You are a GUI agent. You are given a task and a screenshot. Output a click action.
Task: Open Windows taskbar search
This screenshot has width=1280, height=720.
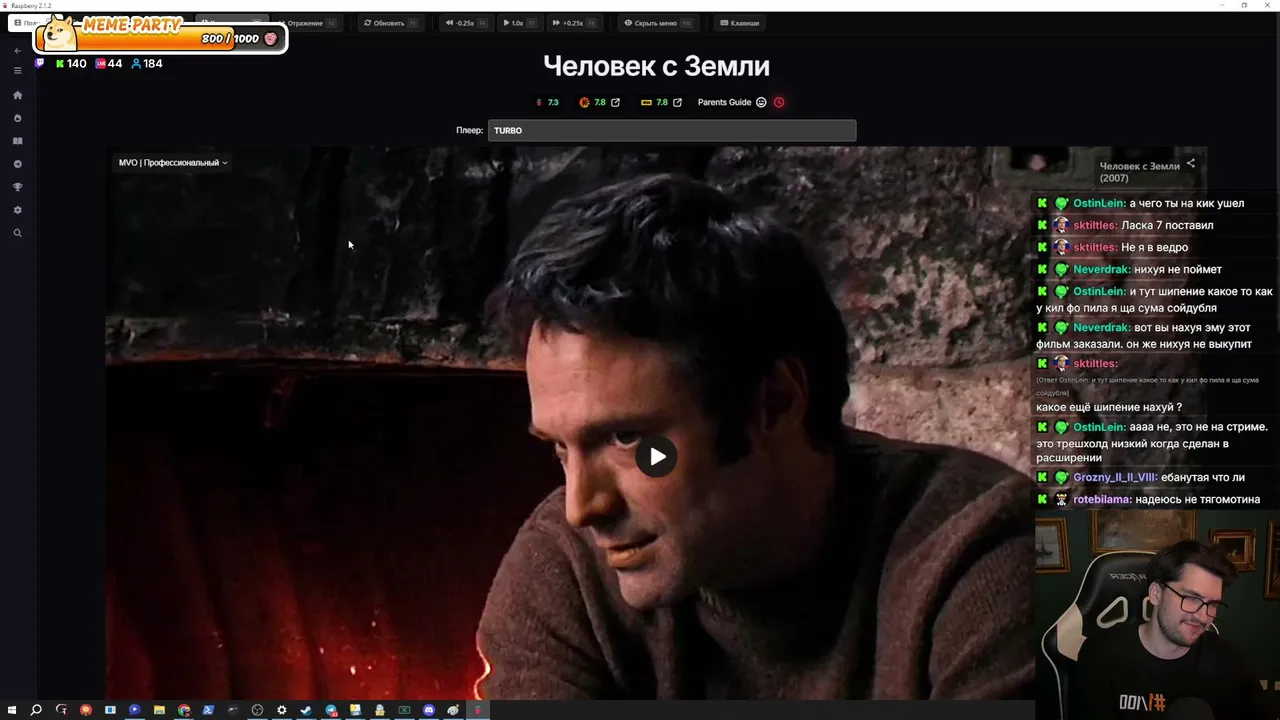(36, 710)
